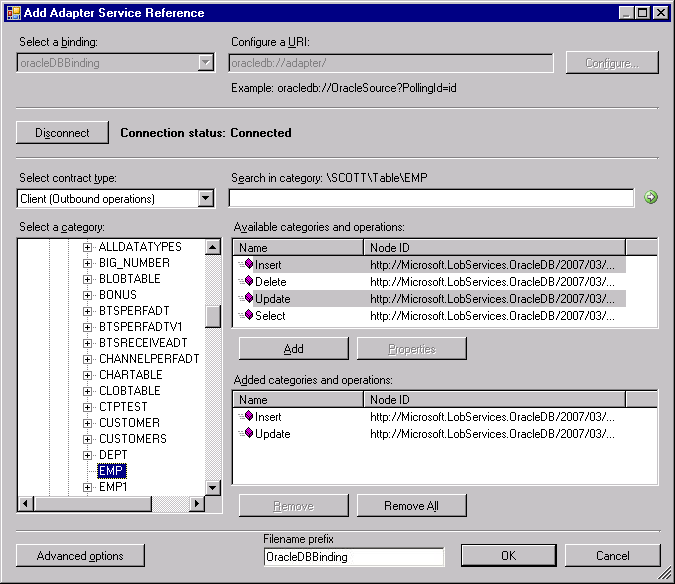Screen dimensions: 675x584
Task: Expand the BTSPERFADTV1 tree node
Action: point(87,328)
